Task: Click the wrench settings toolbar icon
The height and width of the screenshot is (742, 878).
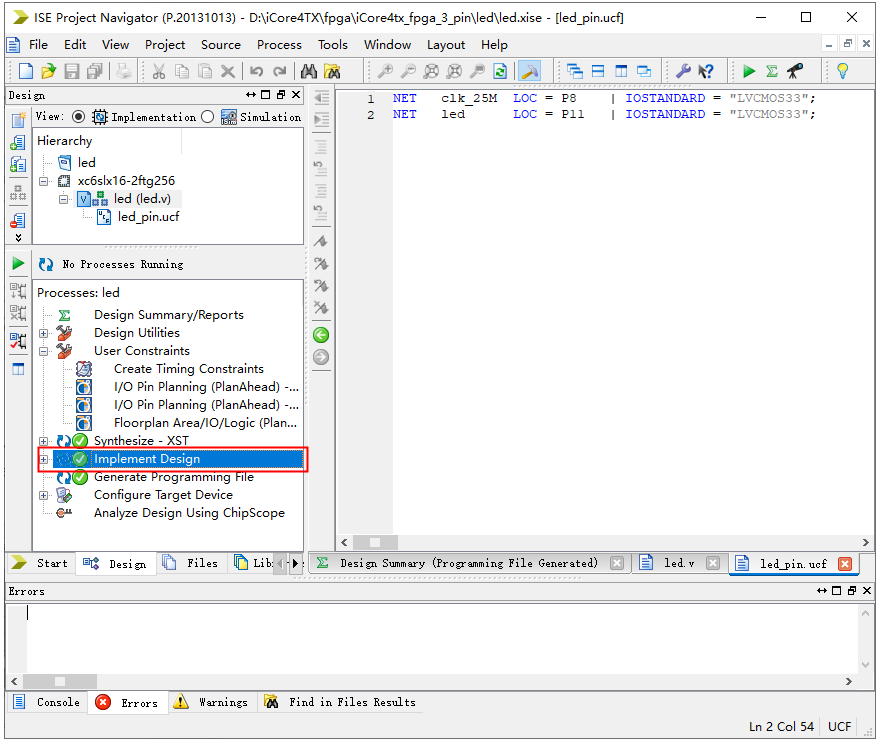Action: (684, 71)
